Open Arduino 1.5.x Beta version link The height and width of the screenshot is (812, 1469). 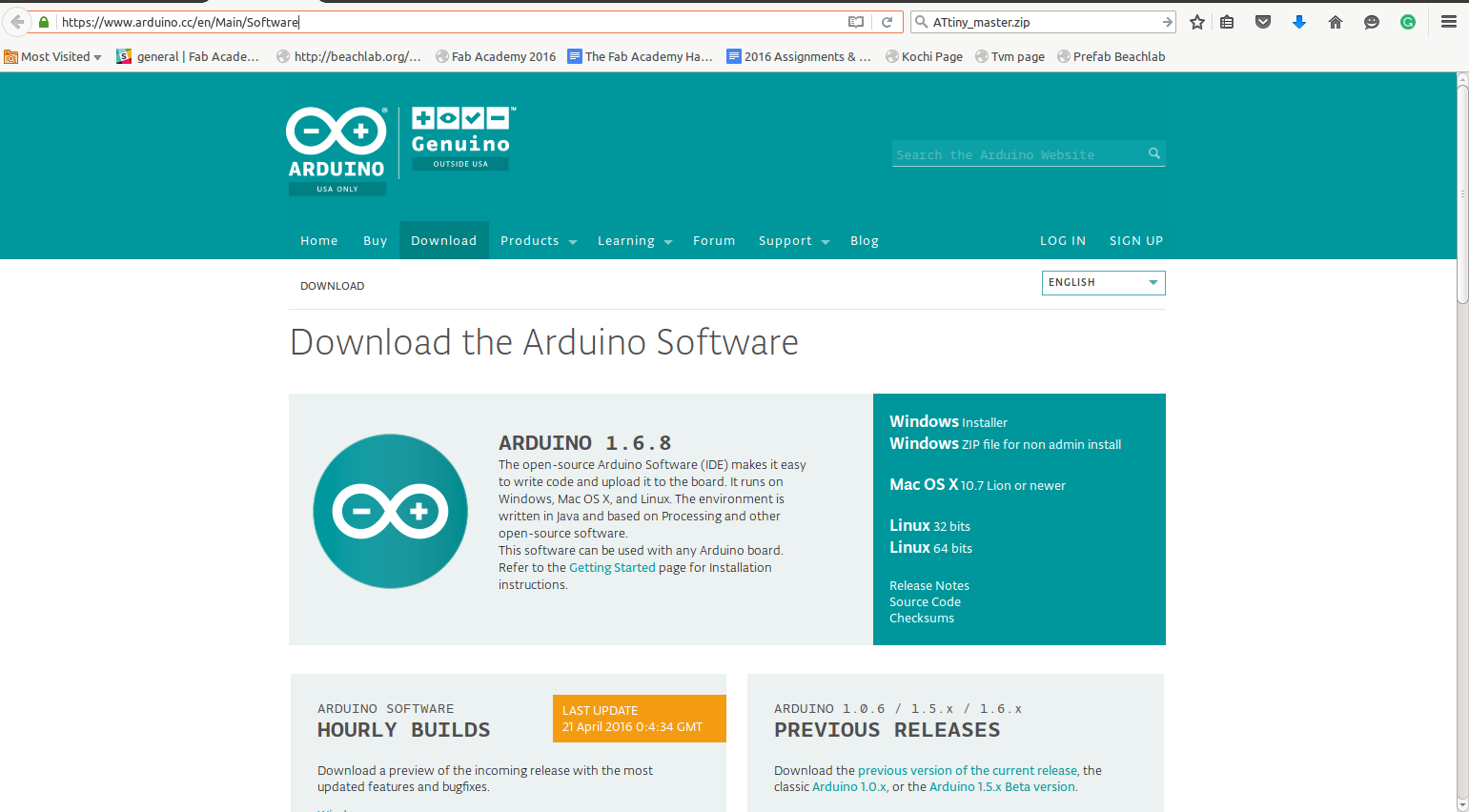click(1002, 786)
